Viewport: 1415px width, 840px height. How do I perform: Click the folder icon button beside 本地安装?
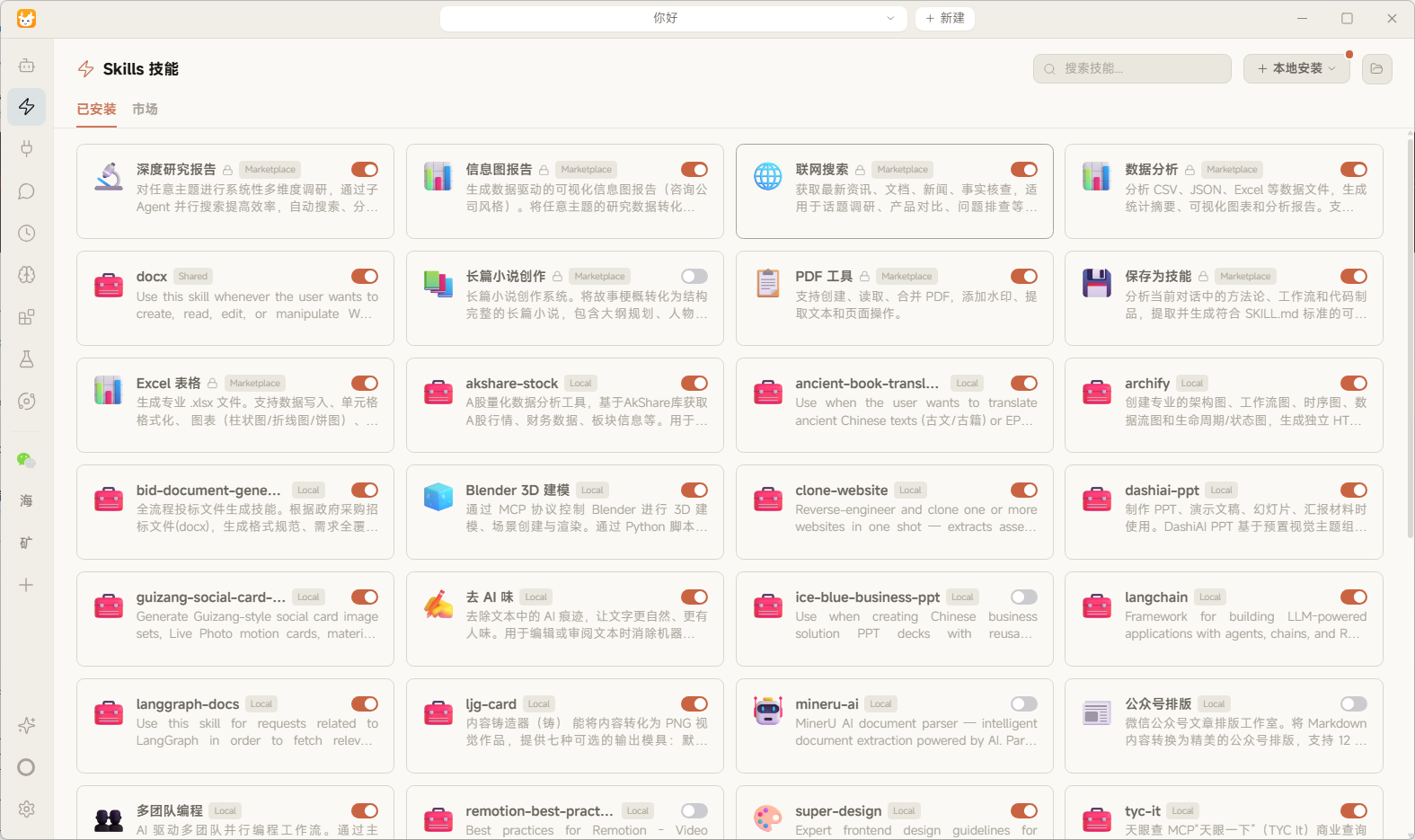click(x=1376, y=69)
